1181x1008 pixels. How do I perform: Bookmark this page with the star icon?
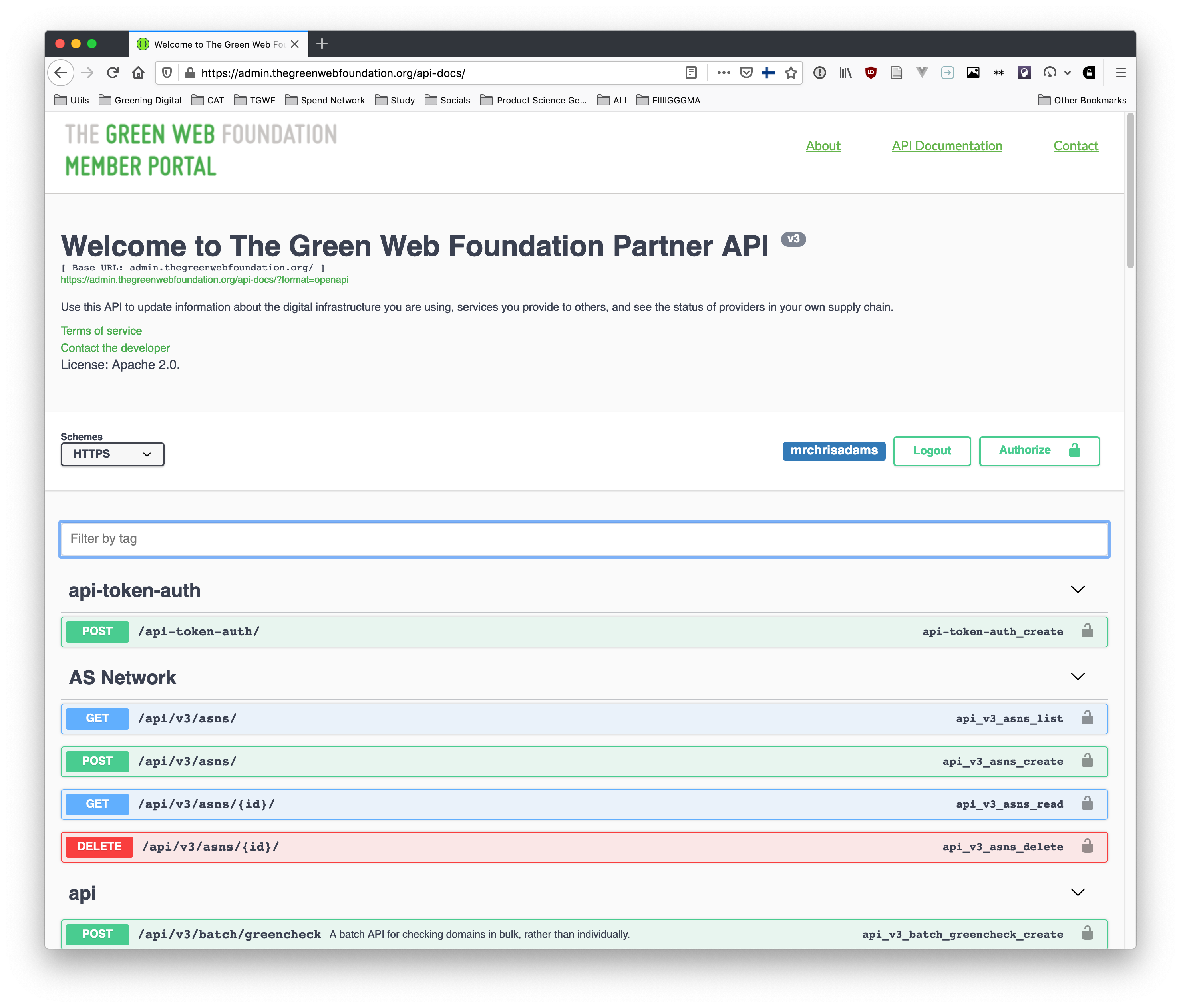coord(791,73)
